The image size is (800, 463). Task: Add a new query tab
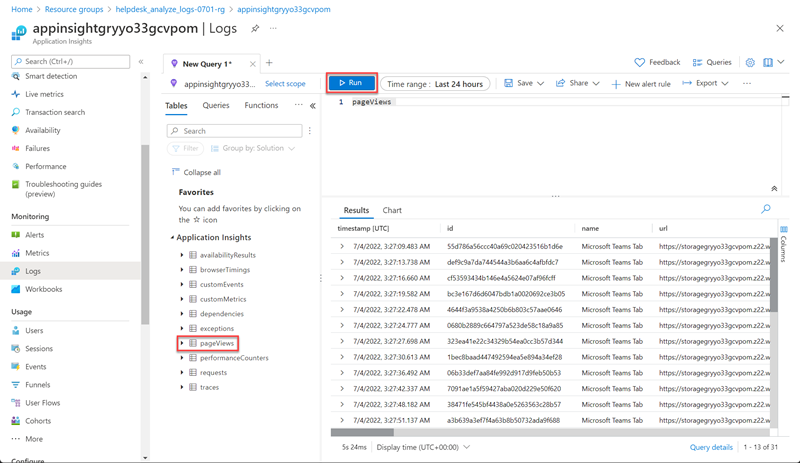[269, 63]
